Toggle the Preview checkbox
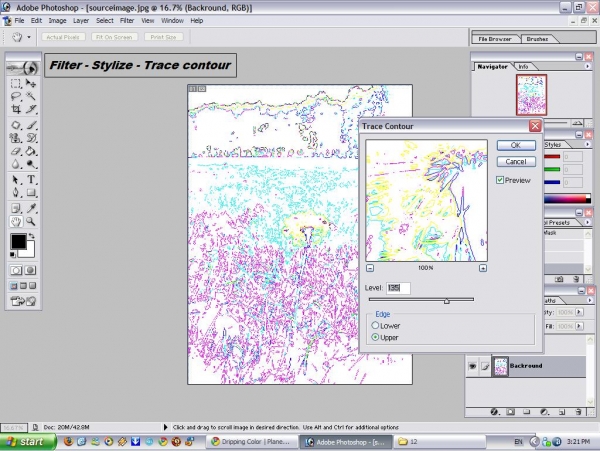The width and height of the screenshot is (600, 451). point(500,180)
